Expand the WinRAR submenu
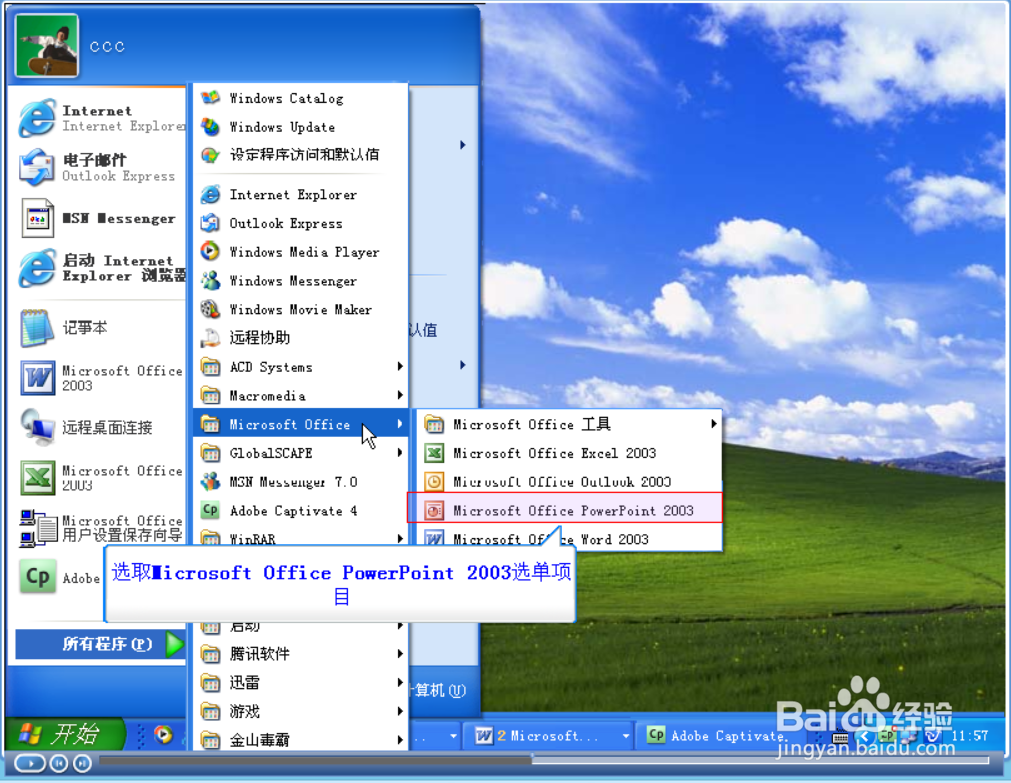The image size is (1011, 783). tap(300, 537)
